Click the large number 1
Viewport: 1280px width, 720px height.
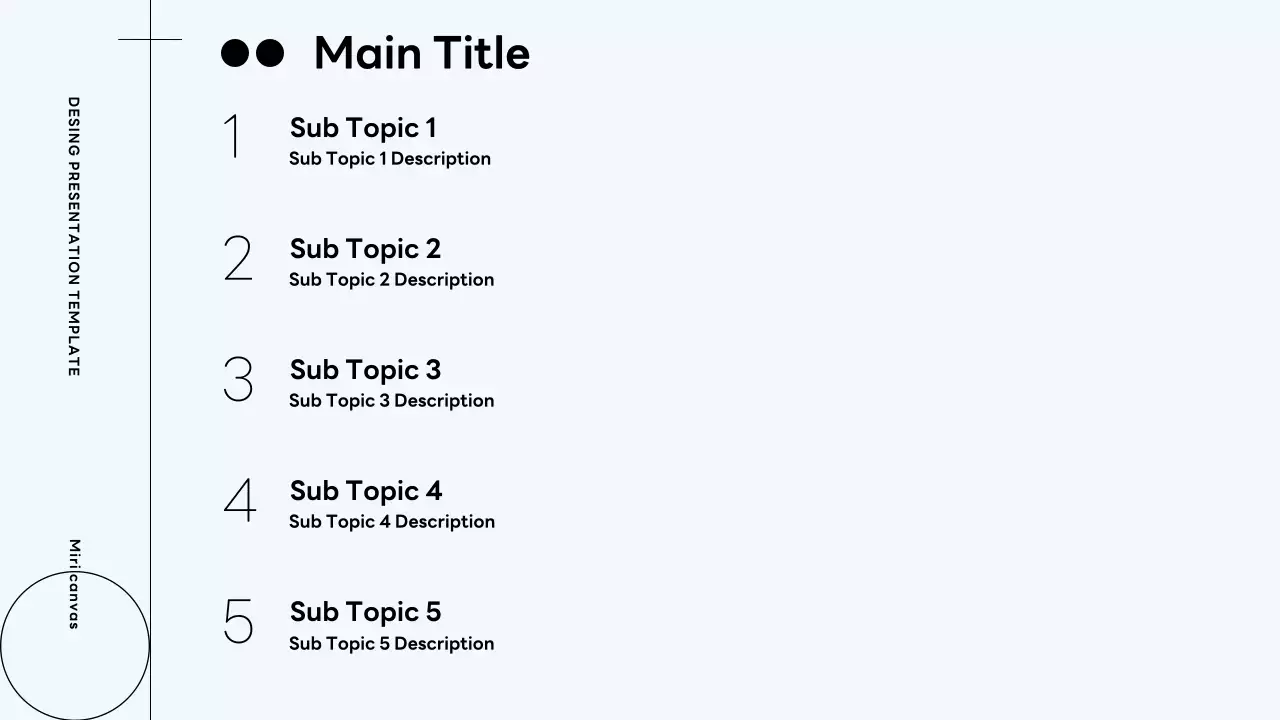click(233, 137)
